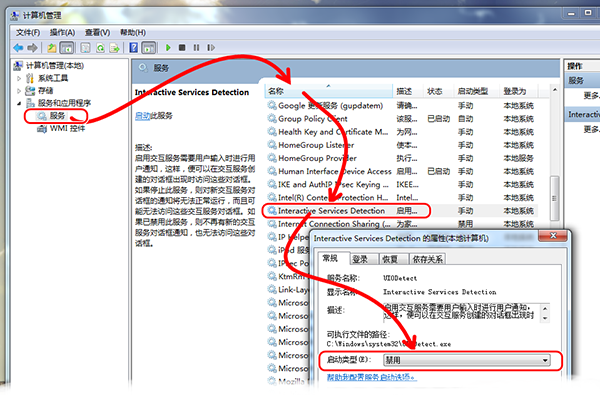Click the 启动 this service link

(142, 116)
